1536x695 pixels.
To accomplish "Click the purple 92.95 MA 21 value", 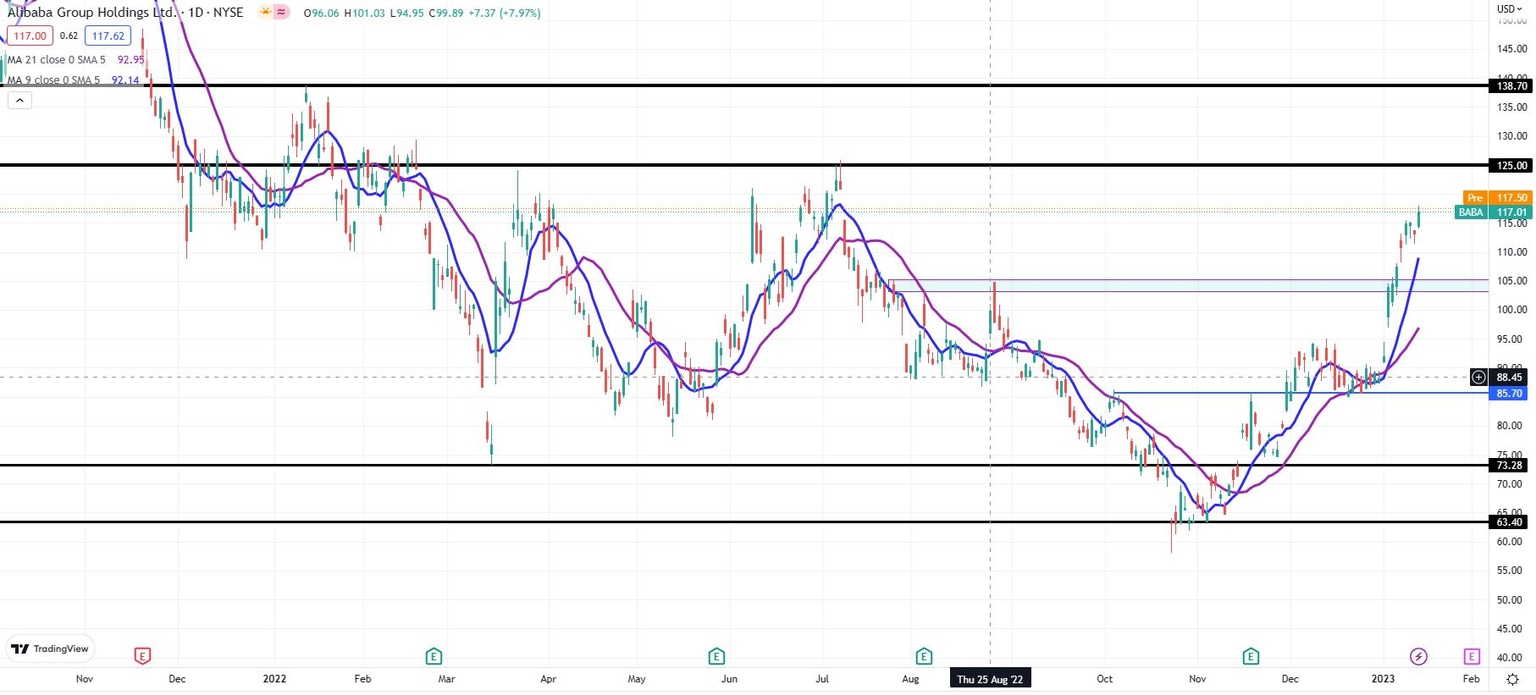I will pos(131,60).
